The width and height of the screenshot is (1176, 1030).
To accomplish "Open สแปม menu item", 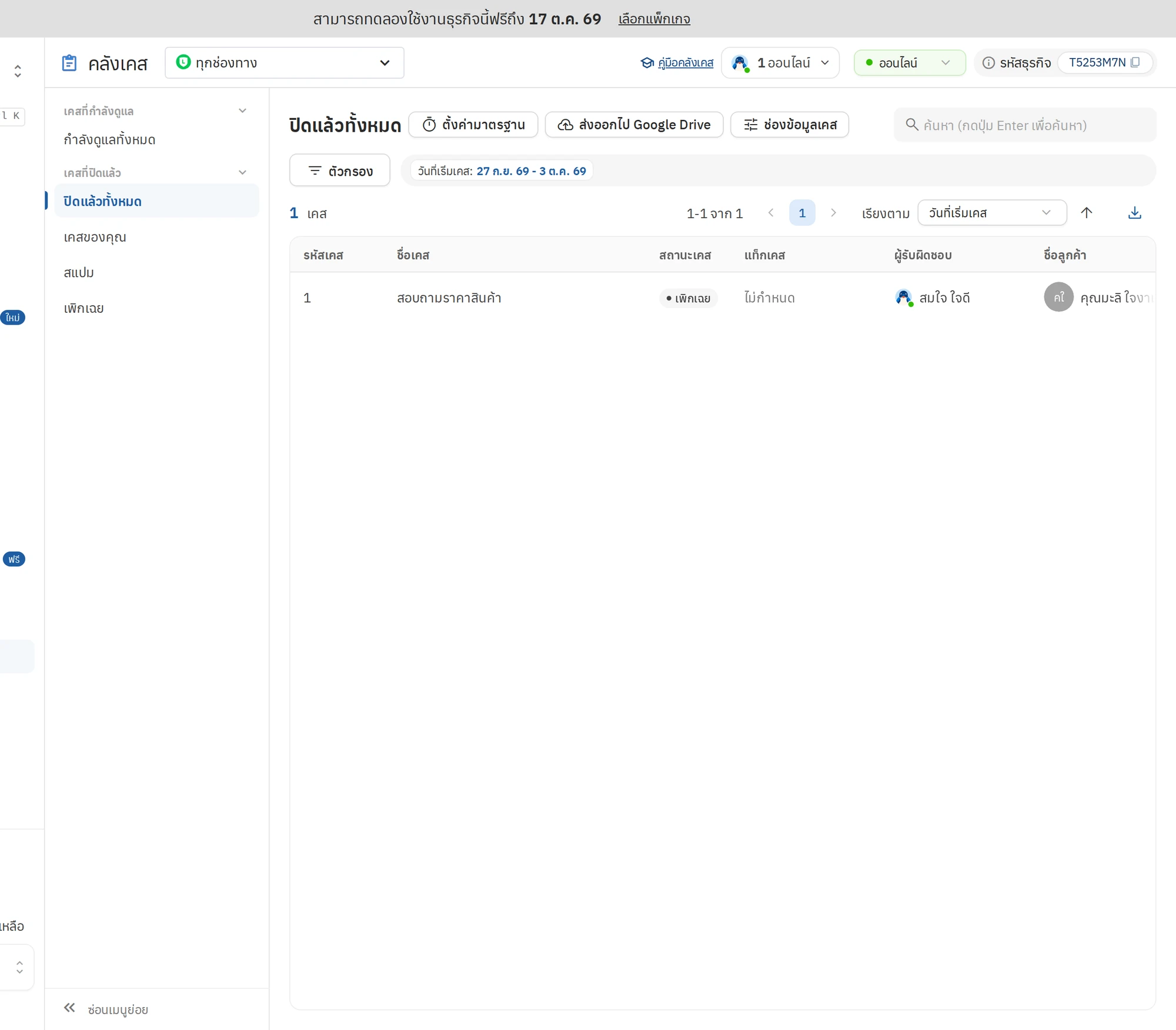I will 156,273.
